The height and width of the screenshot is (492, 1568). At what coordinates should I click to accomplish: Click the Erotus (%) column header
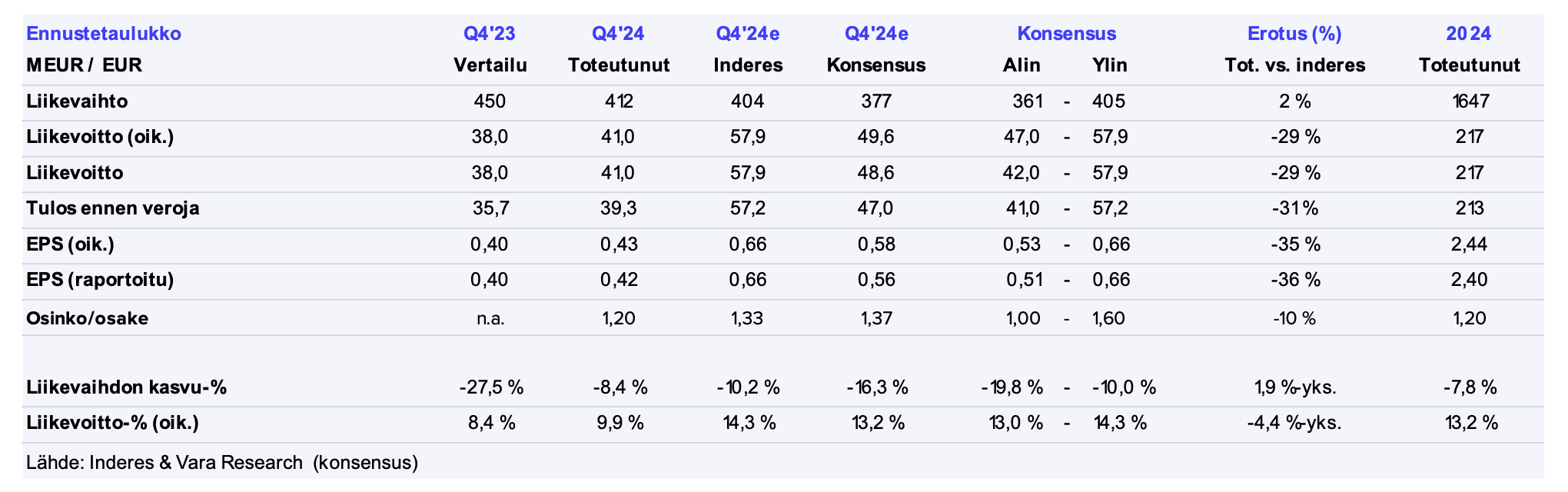click(1294, 34)
